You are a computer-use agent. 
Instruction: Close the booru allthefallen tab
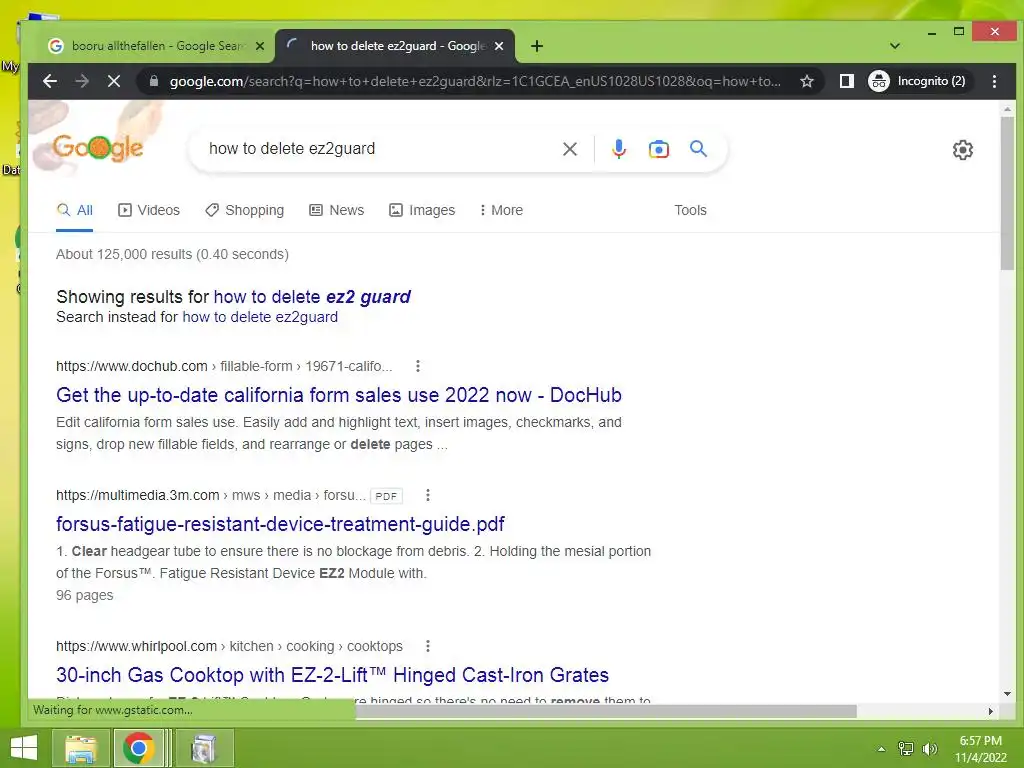(x=260, y=46)
